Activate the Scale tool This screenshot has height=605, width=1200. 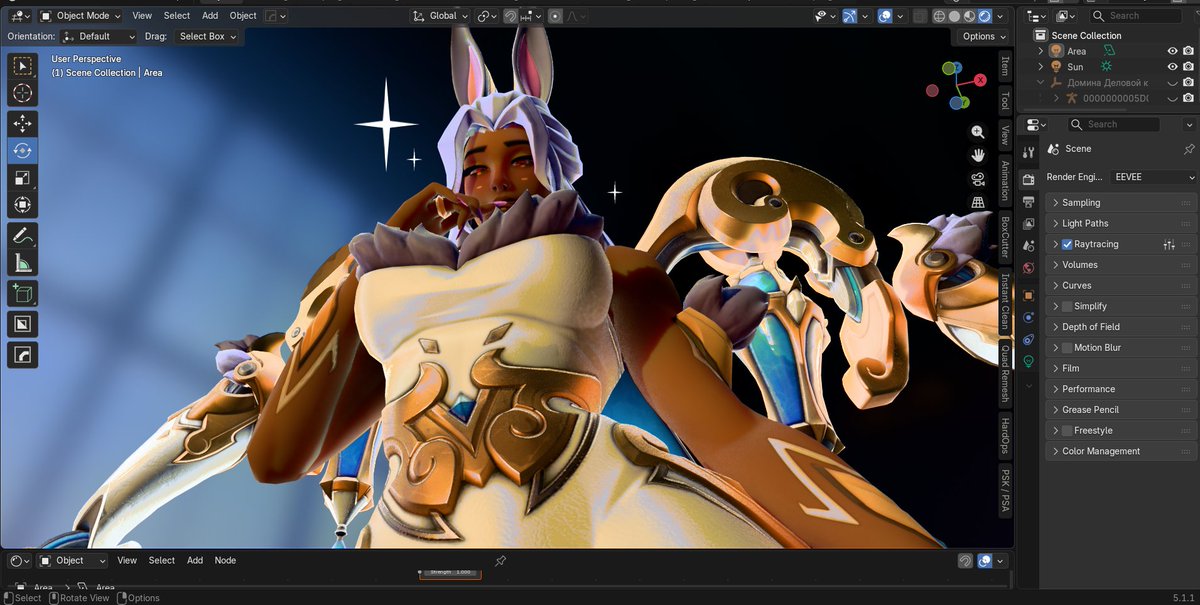[22, 178]
